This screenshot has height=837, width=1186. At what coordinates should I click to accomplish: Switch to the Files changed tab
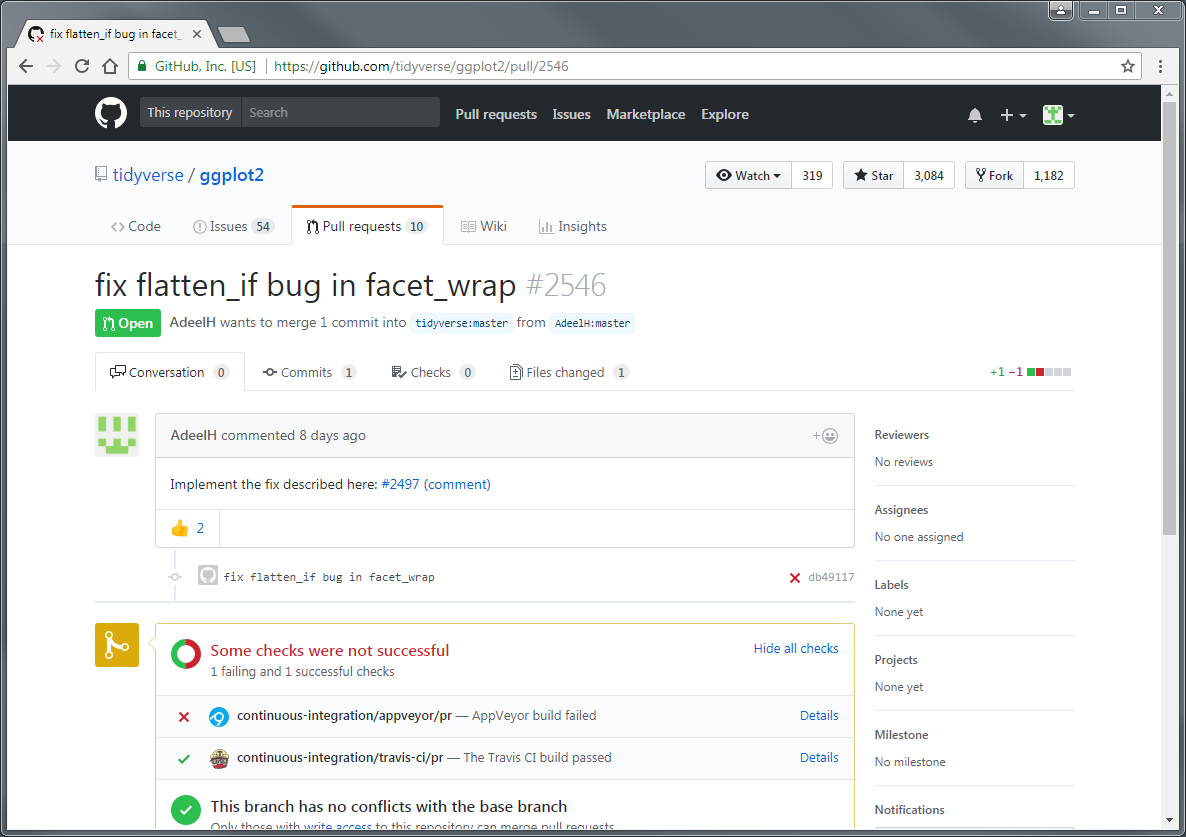(x=567, y=373)
